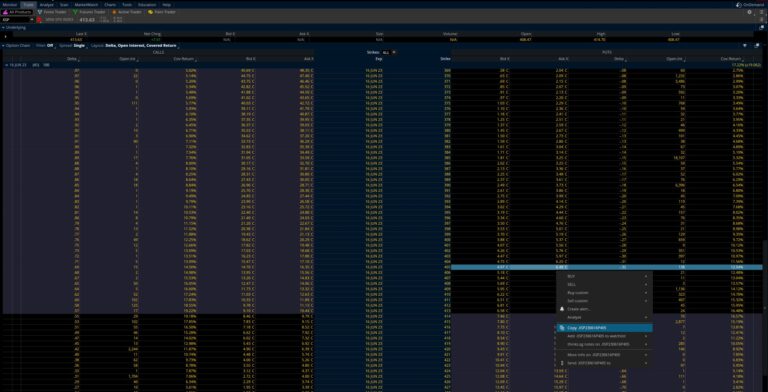Open More info on submenu

point(604,355)
